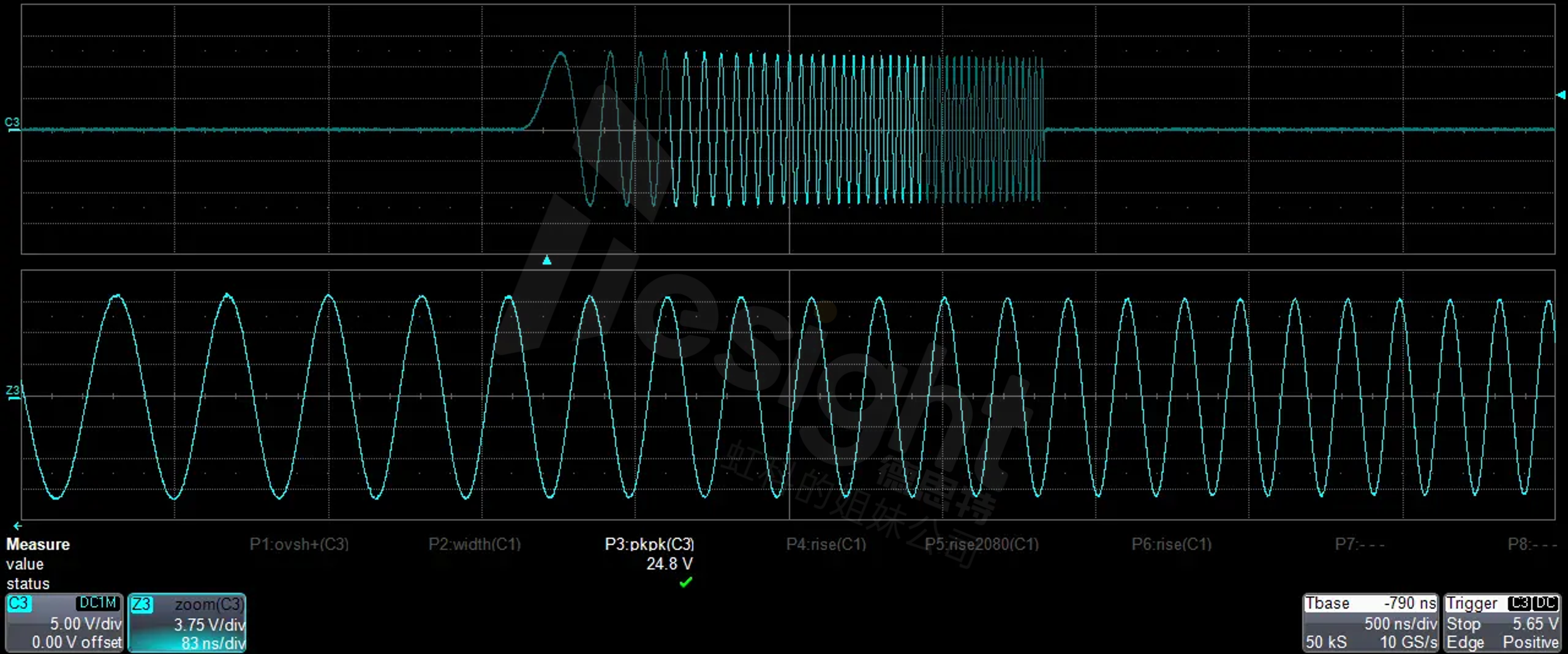The width and height of the screenshot is (1568, 654).
Task: Select the trigger level arrow on the right edge
Action: coord(1561,95)
